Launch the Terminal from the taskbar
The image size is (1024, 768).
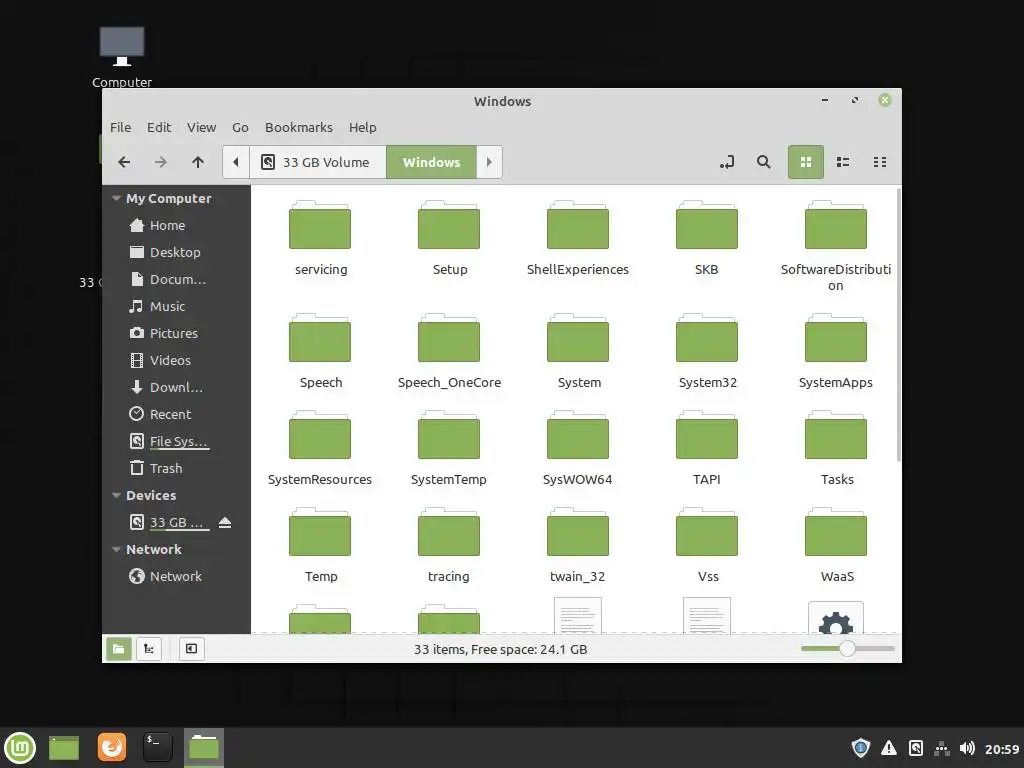tap(157, 747)
